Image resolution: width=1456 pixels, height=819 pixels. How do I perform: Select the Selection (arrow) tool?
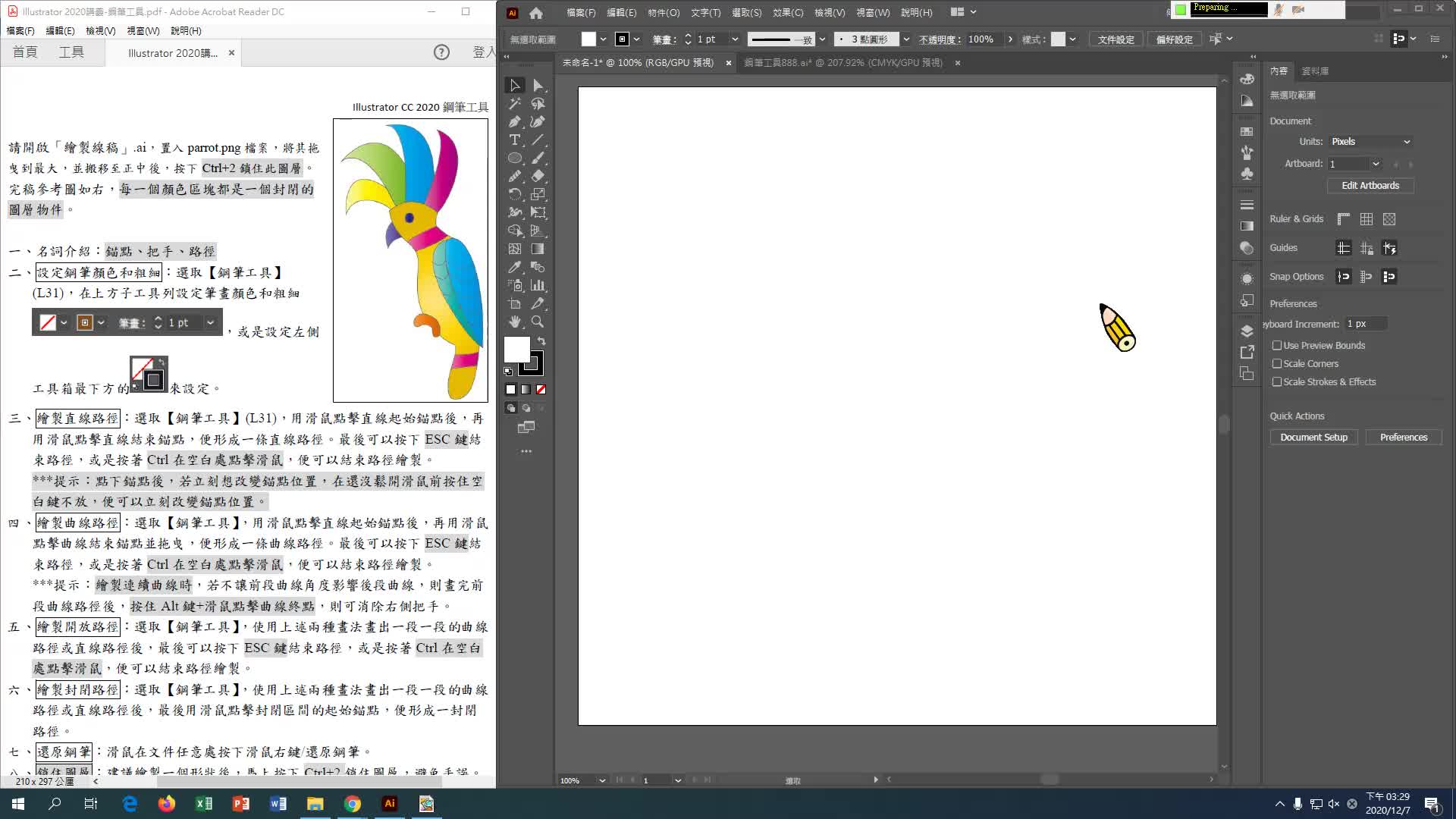click(515, 86)
